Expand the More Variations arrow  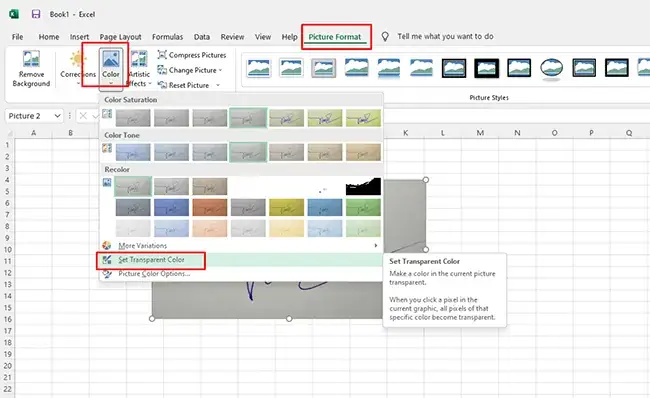click(x=376, y=245)
